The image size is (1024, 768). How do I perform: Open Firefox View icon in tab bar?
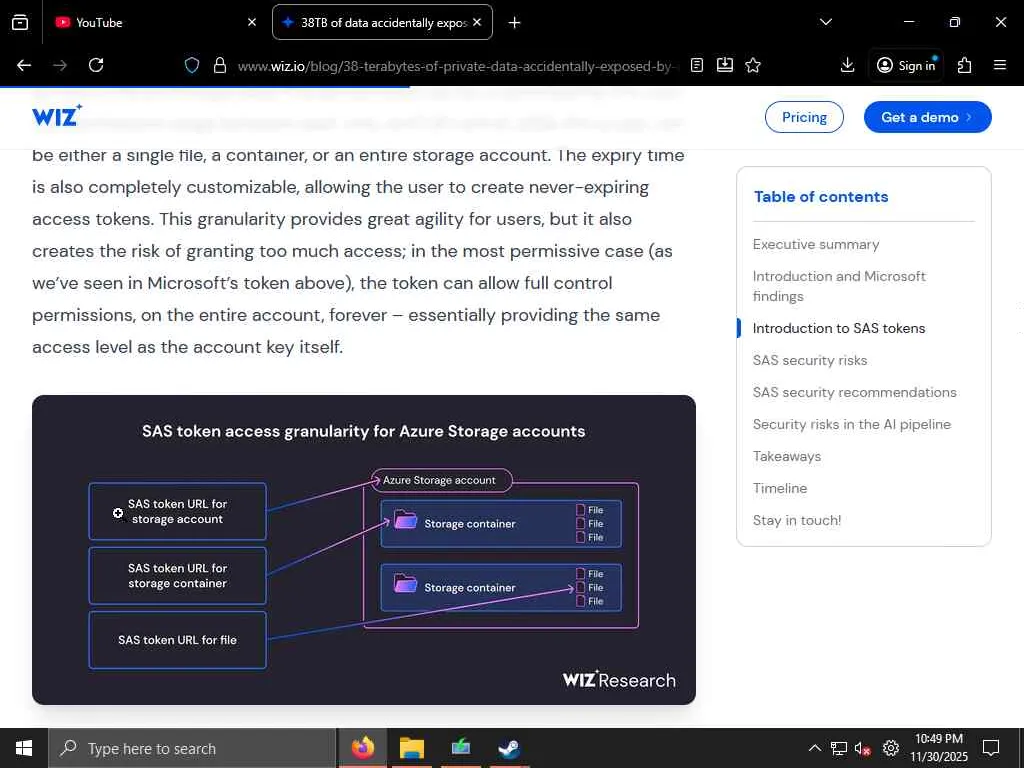(x=20, y=22)
